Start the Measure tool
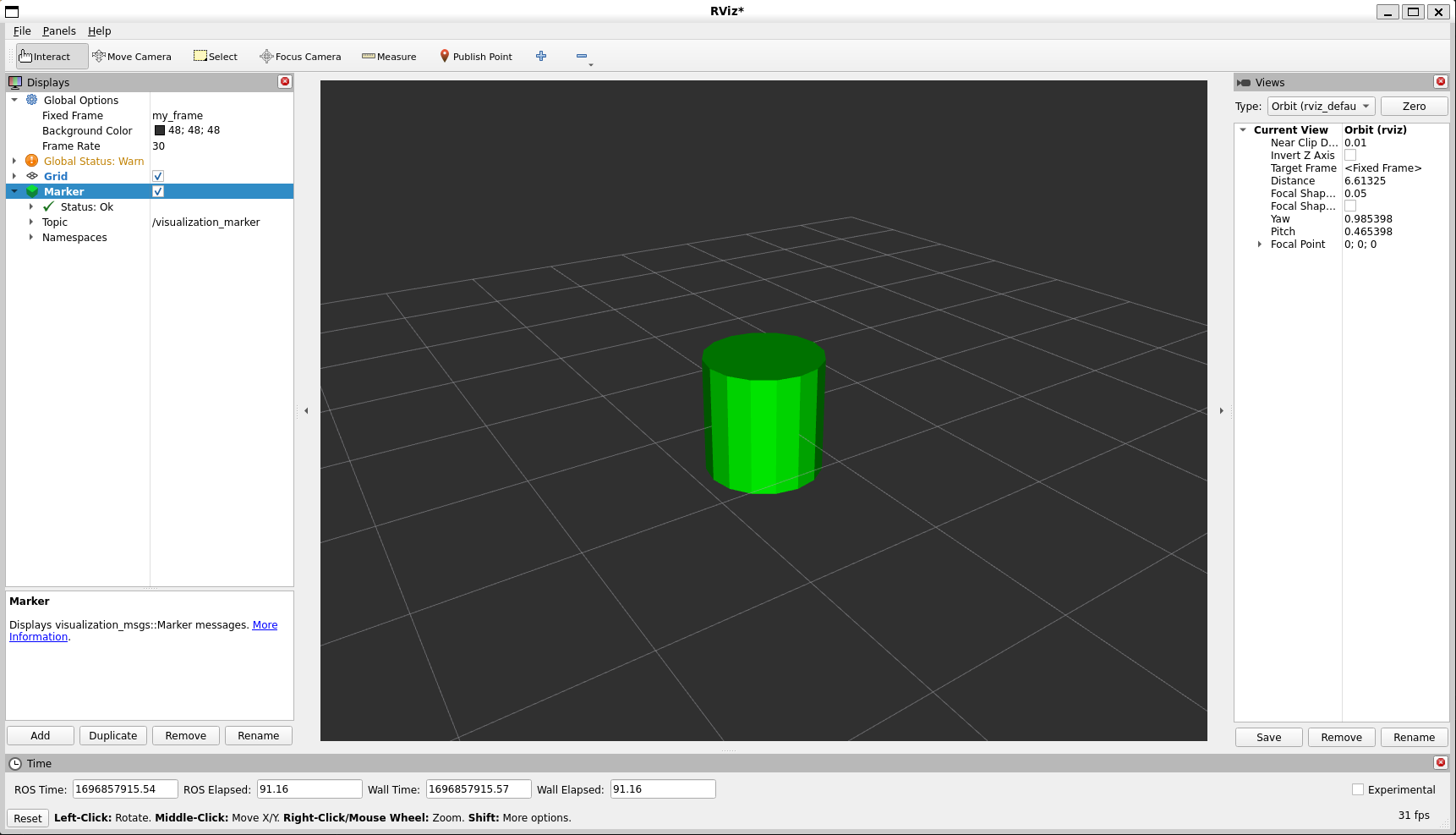 (x=388, y=56)
